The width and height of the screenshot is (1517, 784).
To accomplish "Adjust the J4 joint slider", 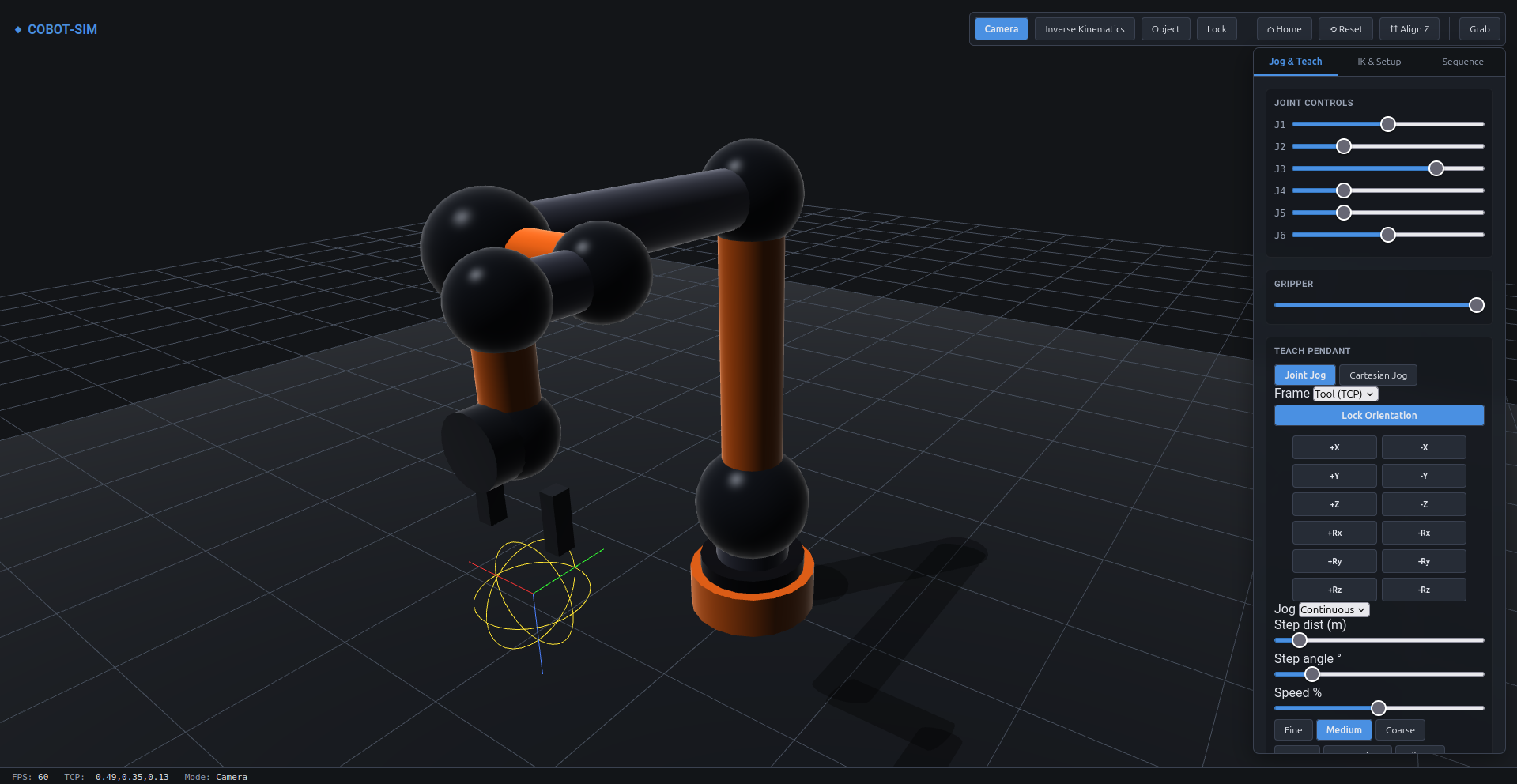I will (1387, 190).
